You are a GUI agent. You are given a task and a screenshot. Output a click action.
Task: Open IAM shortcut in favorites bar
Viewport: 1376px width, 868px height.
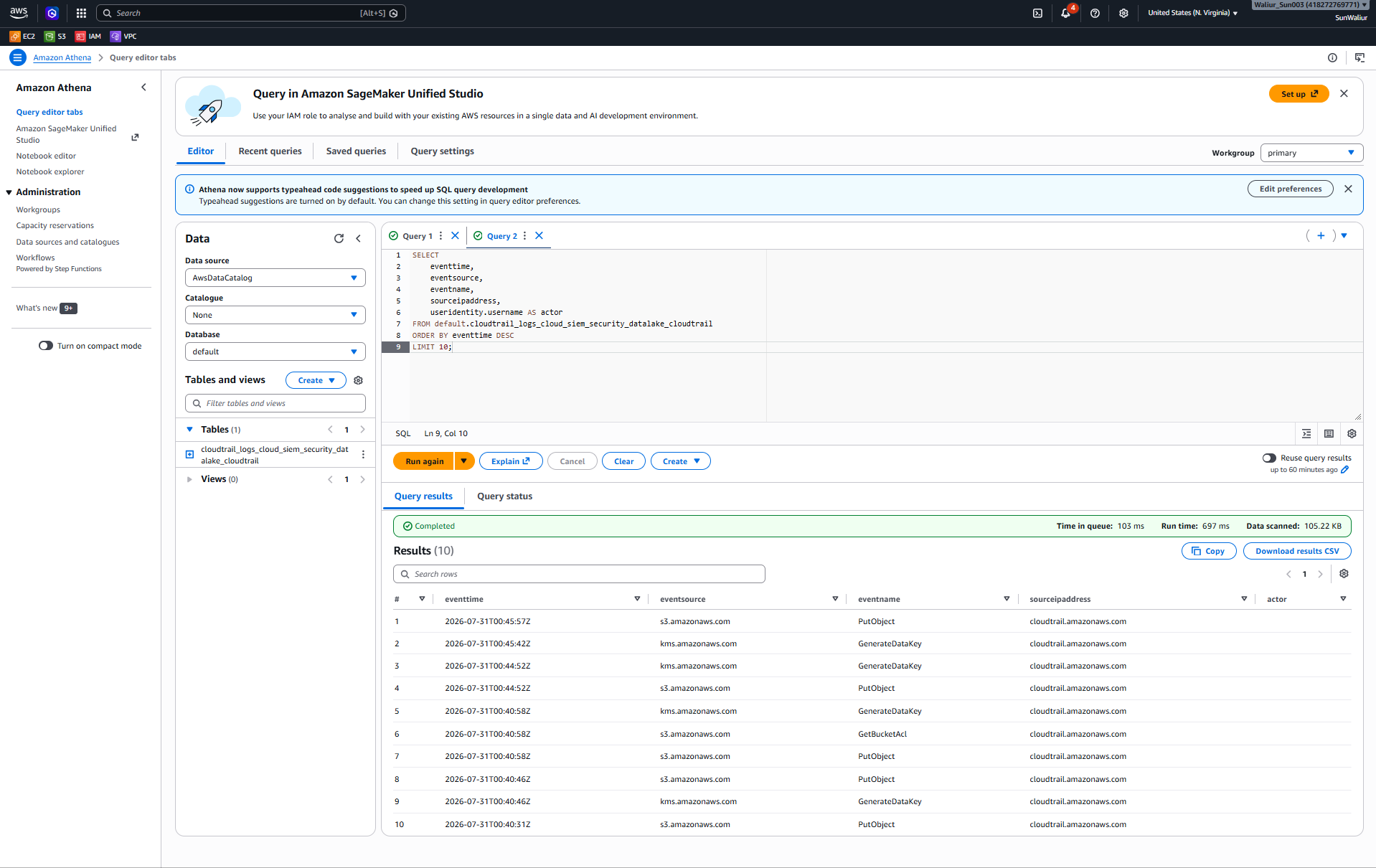(88, 36)
